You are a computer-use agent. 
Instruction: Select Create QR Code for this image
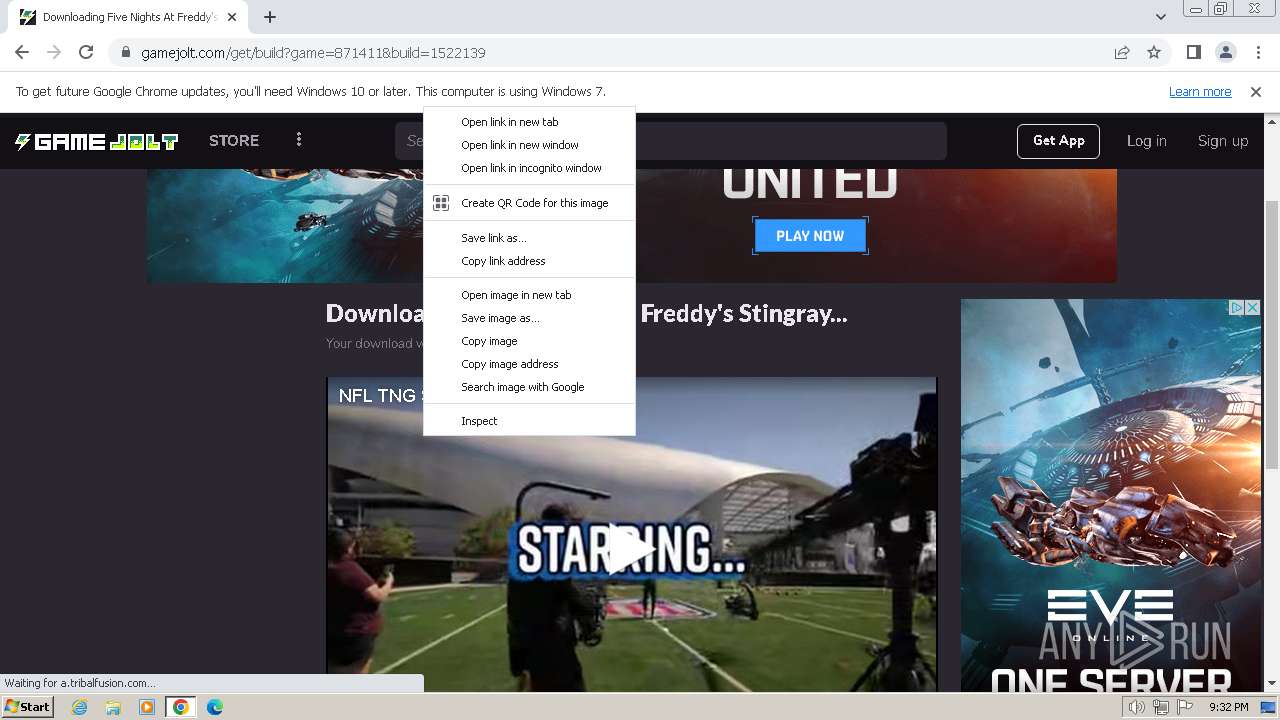click(529, 203)
